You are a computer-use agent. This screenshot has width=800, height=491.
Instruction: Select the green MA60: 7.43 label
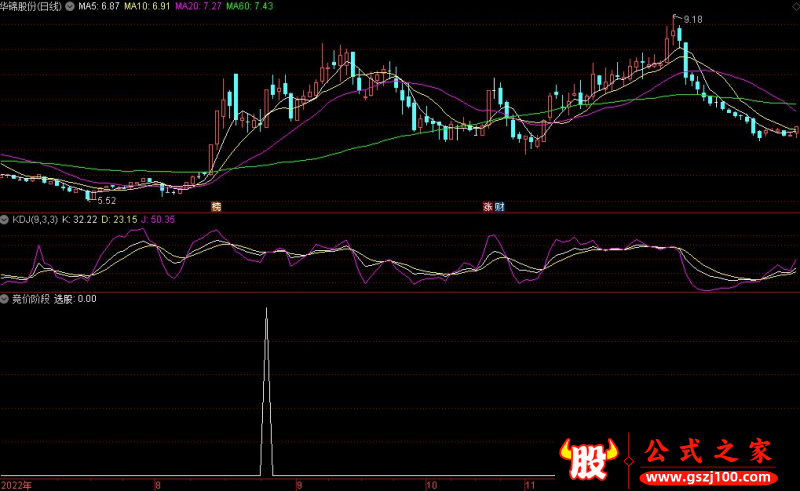(x=249, y=6)
